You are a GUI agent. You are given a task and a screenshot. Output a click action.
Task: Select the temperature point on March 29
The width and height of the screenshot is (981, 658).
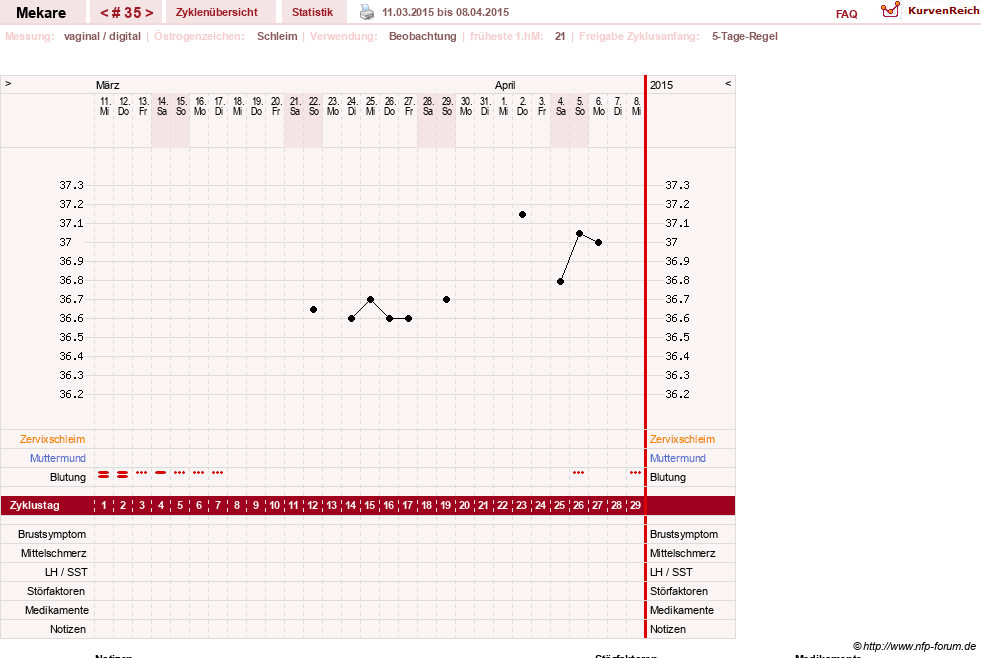(x=446, y=300)
